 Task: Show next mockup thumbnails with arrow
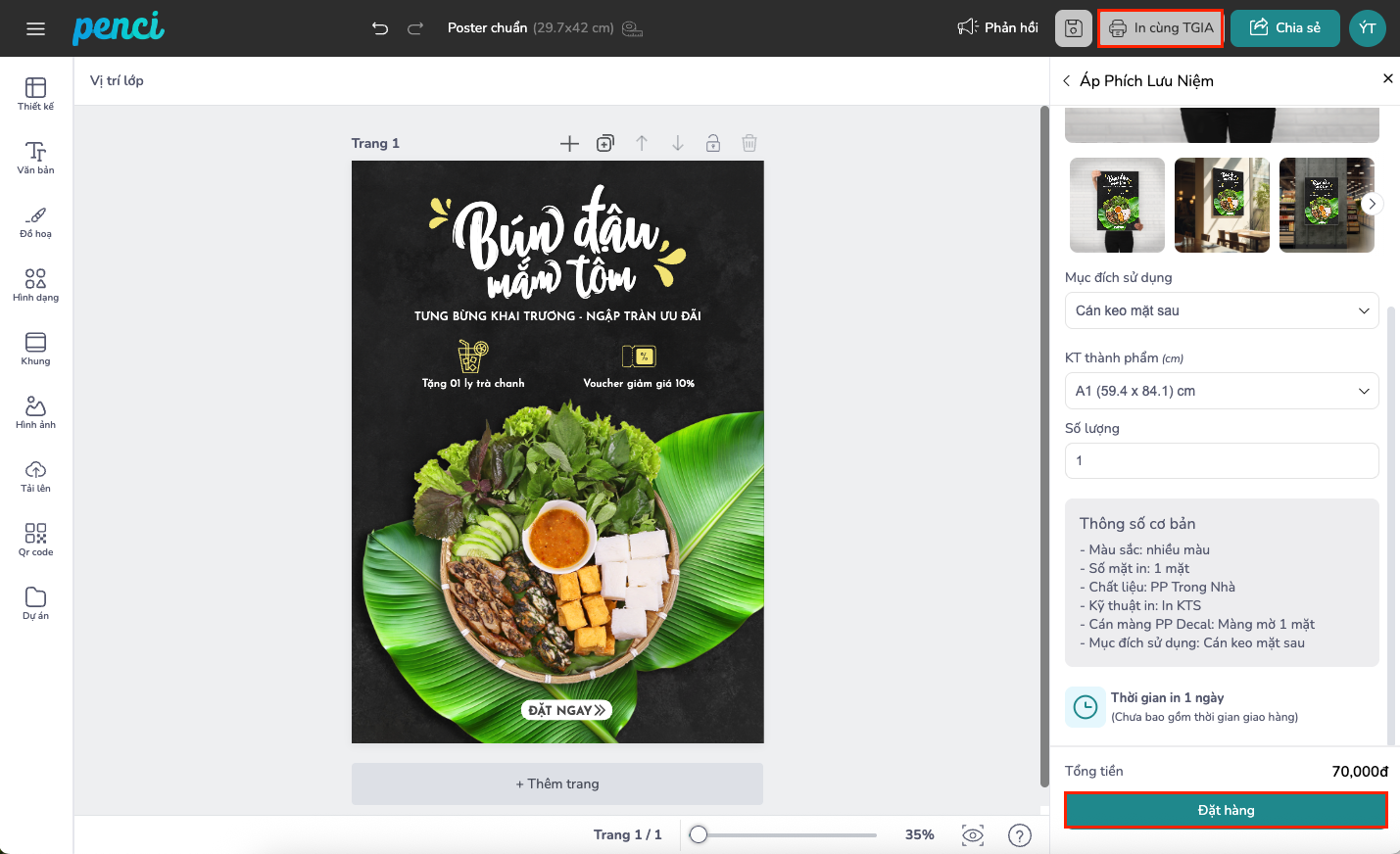tap(1372, 204)
